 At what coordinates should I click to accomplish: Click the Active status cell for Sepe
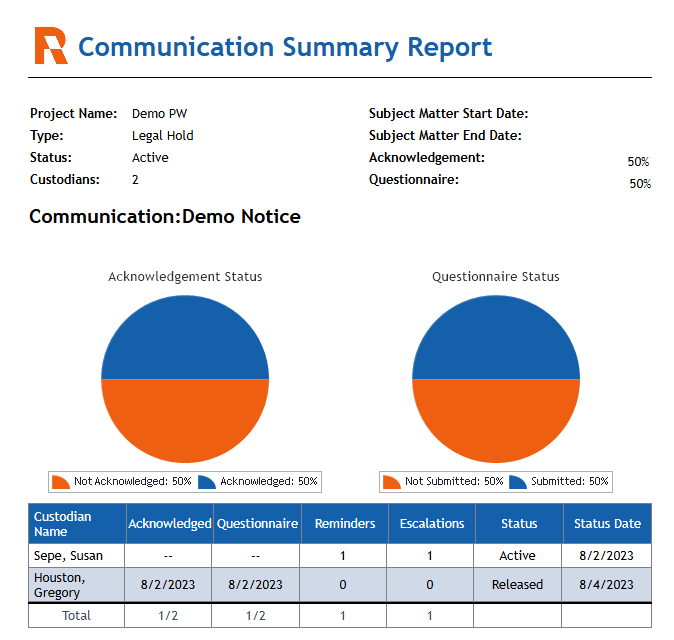click(x=518, y=556)
